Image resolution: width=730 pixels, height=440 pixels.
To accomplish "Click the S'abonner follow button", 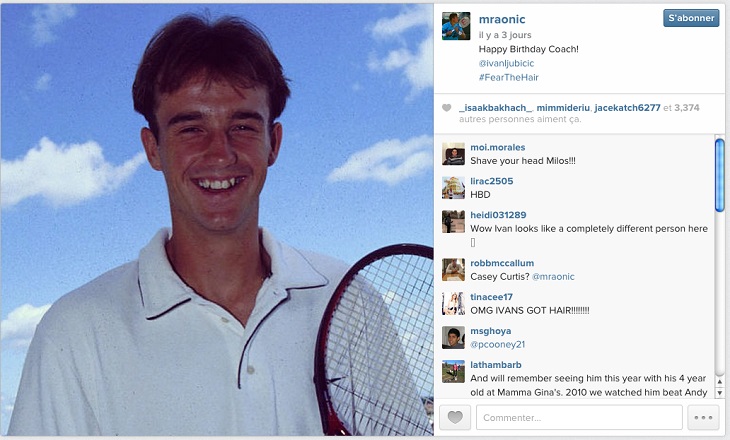I will pos(691,18).
